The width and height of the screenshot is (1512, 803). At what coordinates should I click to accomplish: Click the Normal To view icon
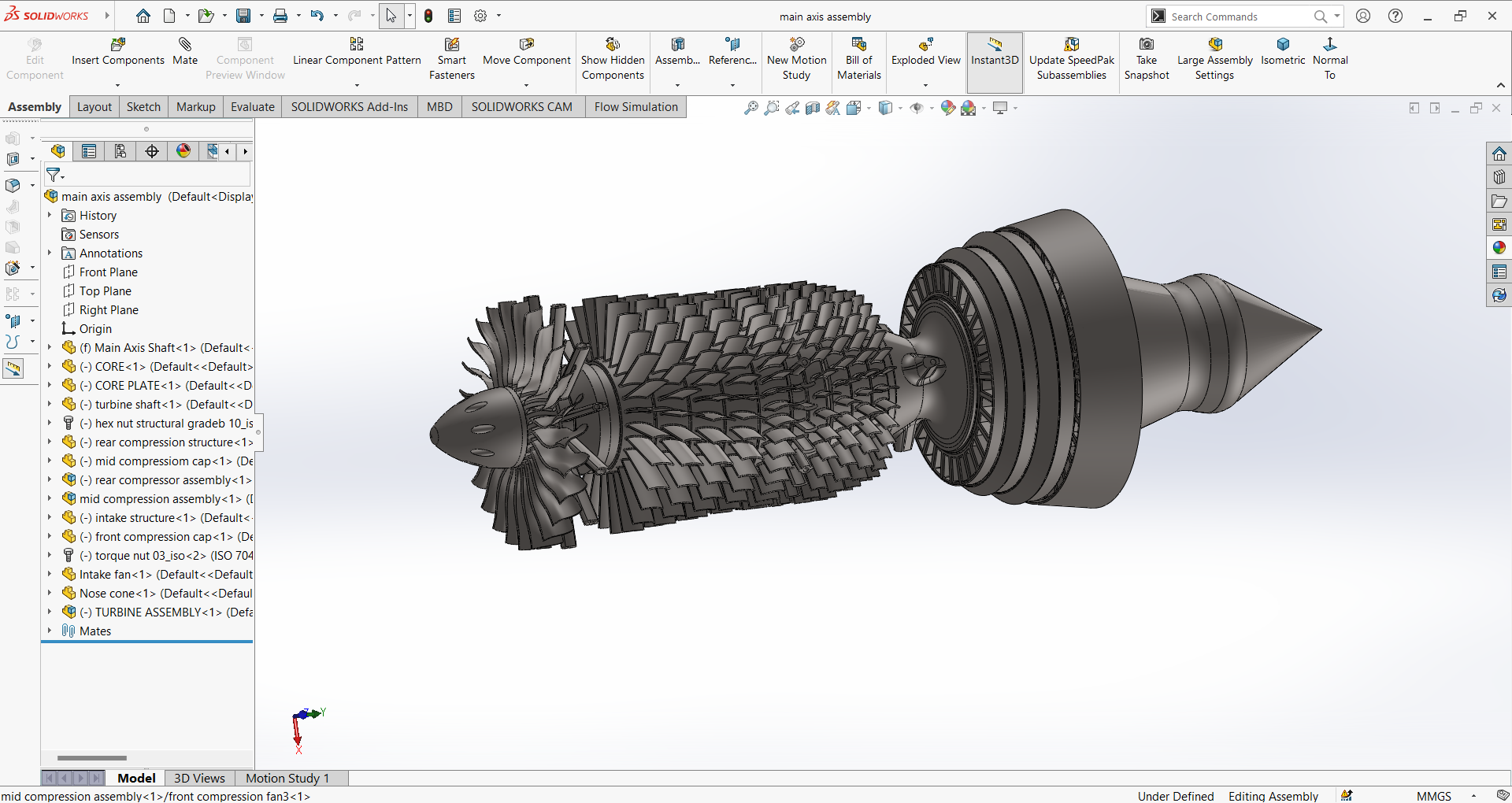pyautogui.click(x=1330, y=44)
